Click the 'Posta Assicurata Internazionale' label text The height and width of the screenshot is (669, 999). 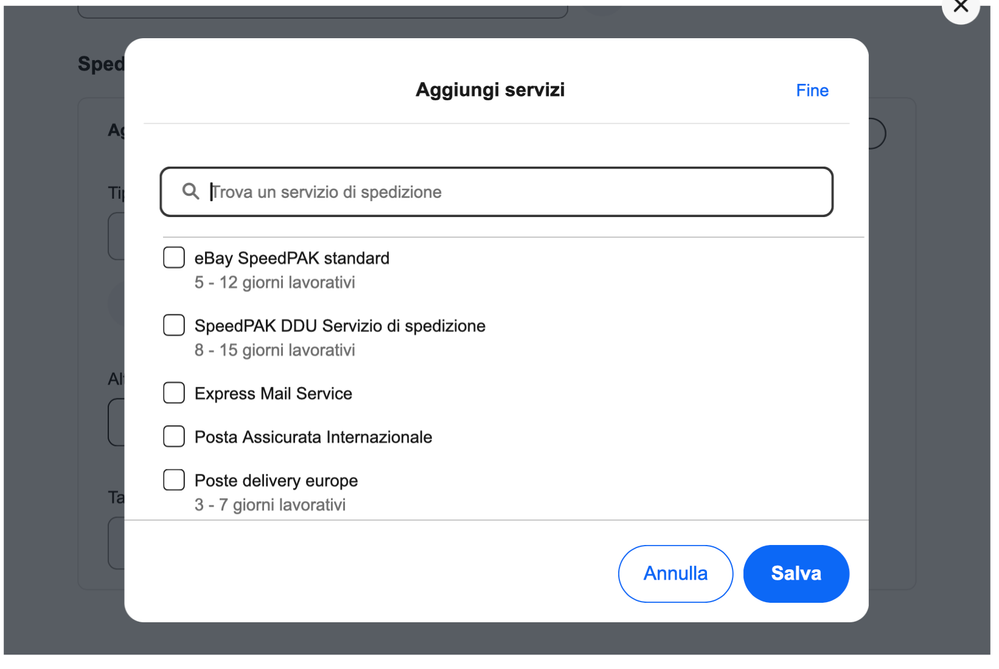pos(313,437)
